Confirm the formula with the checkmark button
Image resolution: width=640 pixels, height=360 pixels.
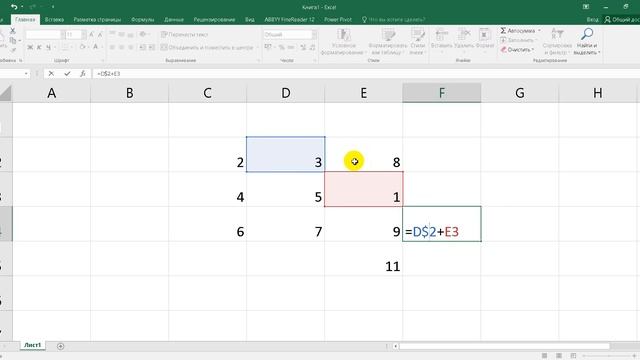pyautogui.click(x=67, y=73)
